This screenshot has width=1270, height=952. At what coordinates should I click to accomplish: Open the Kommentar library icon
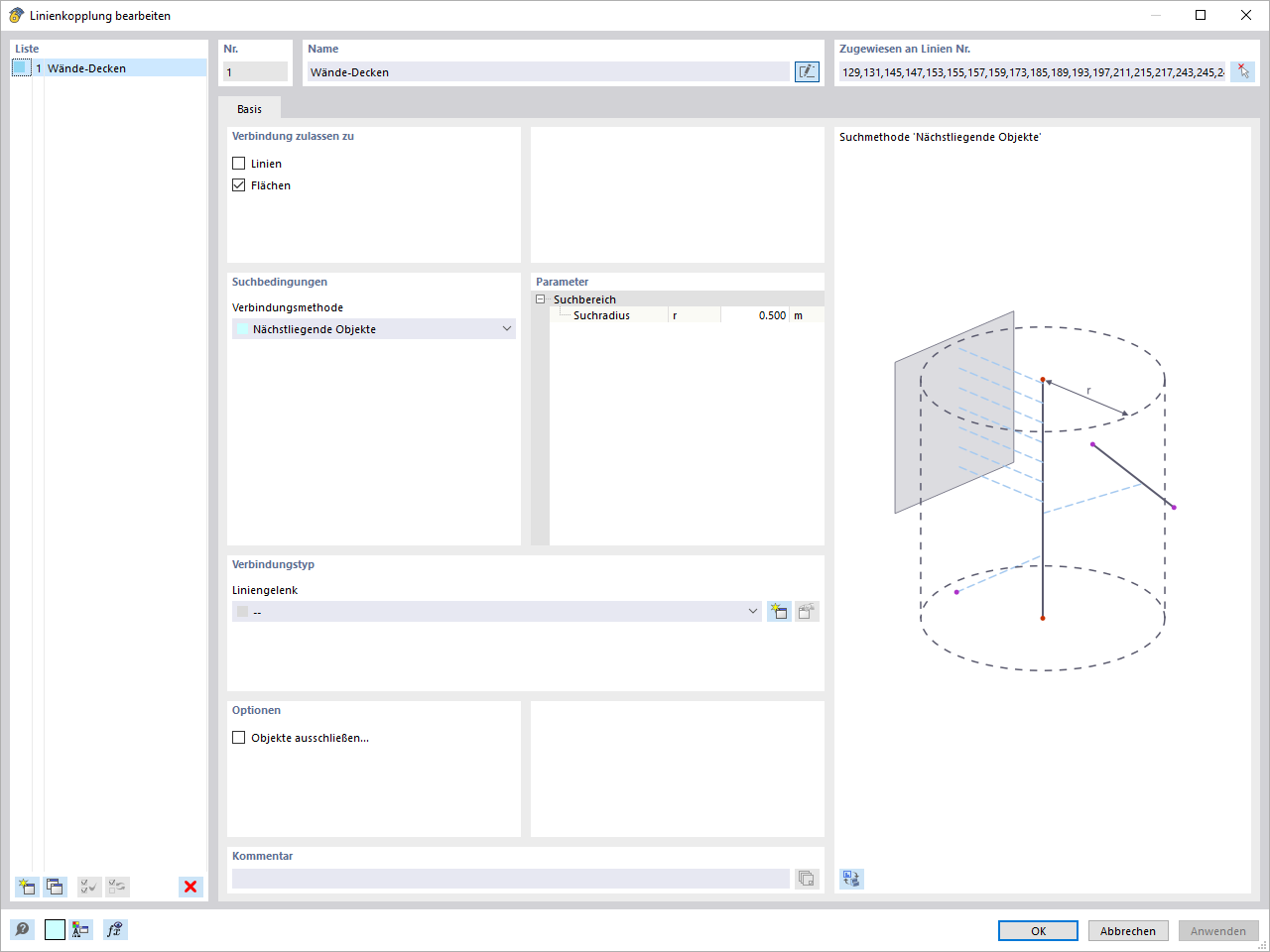tap(807, 879)
